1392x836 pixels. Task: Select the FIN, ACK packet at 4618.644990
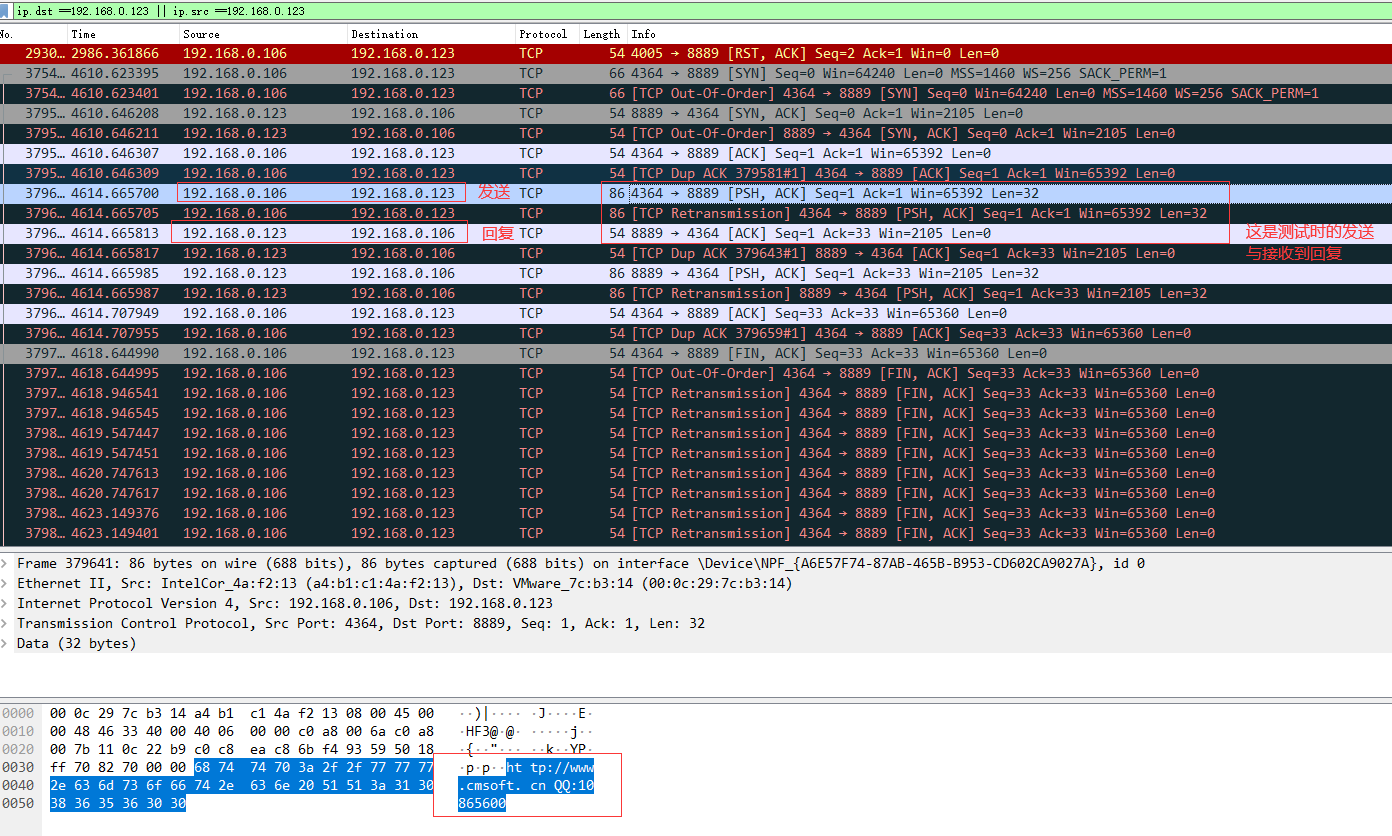[x=696, y=353]
